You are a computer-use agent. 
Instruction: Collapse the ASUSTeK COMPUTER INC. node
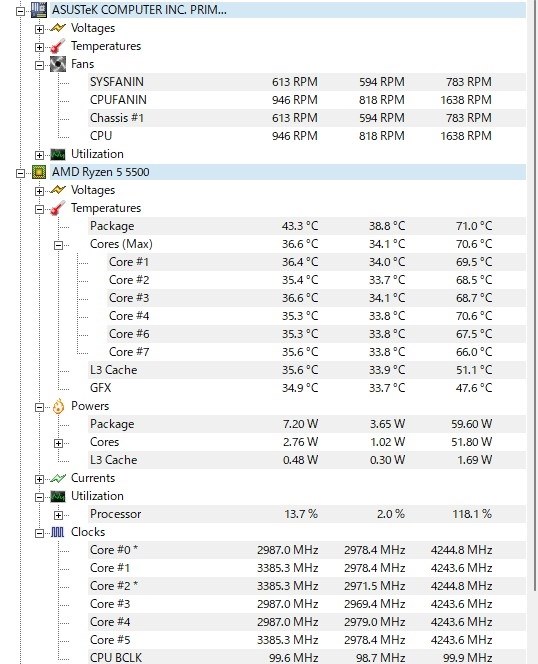20,11
